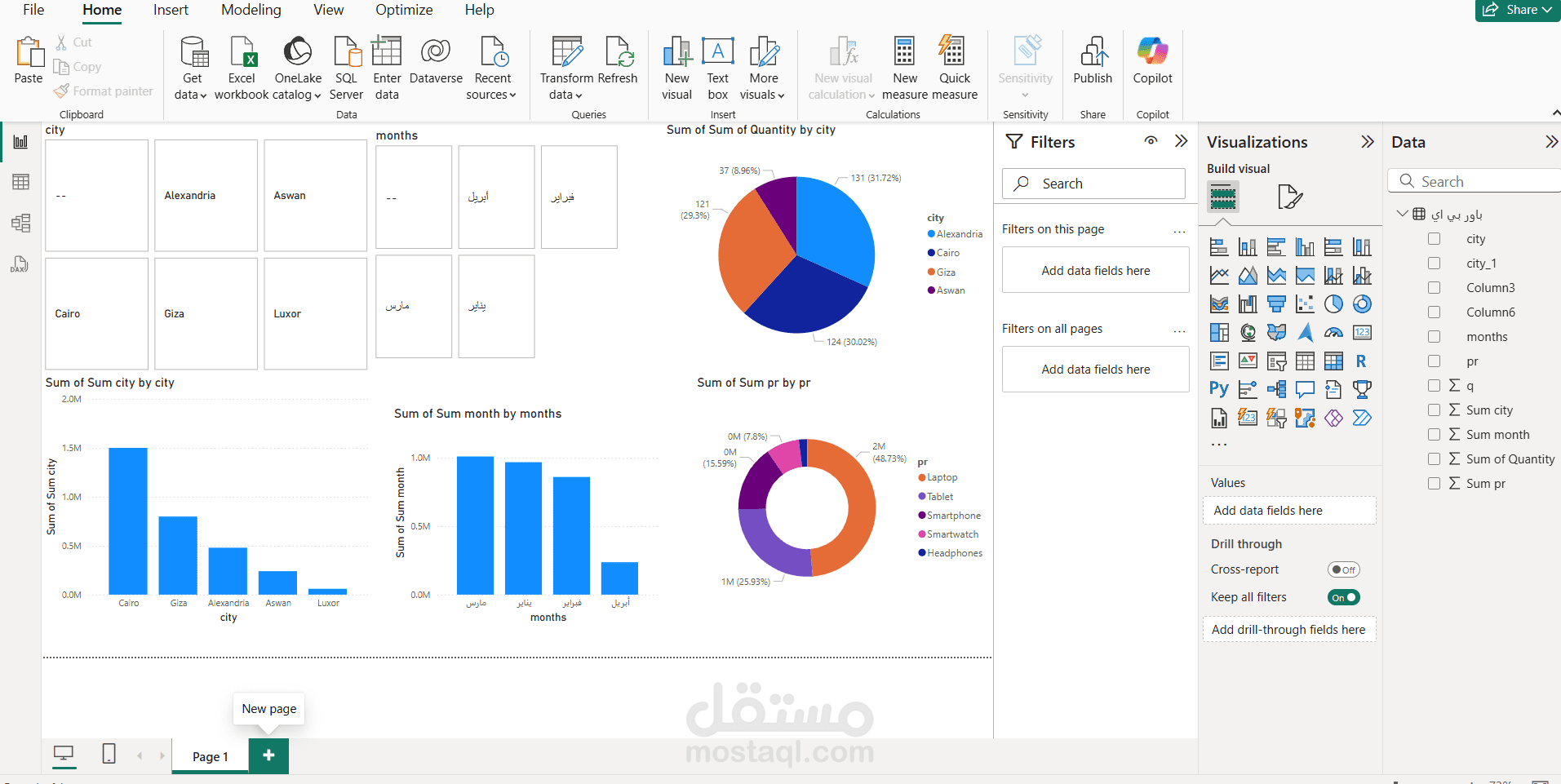Choose the Gauge visual type
Viewport: 1561px width, 784px height.
1333,333
